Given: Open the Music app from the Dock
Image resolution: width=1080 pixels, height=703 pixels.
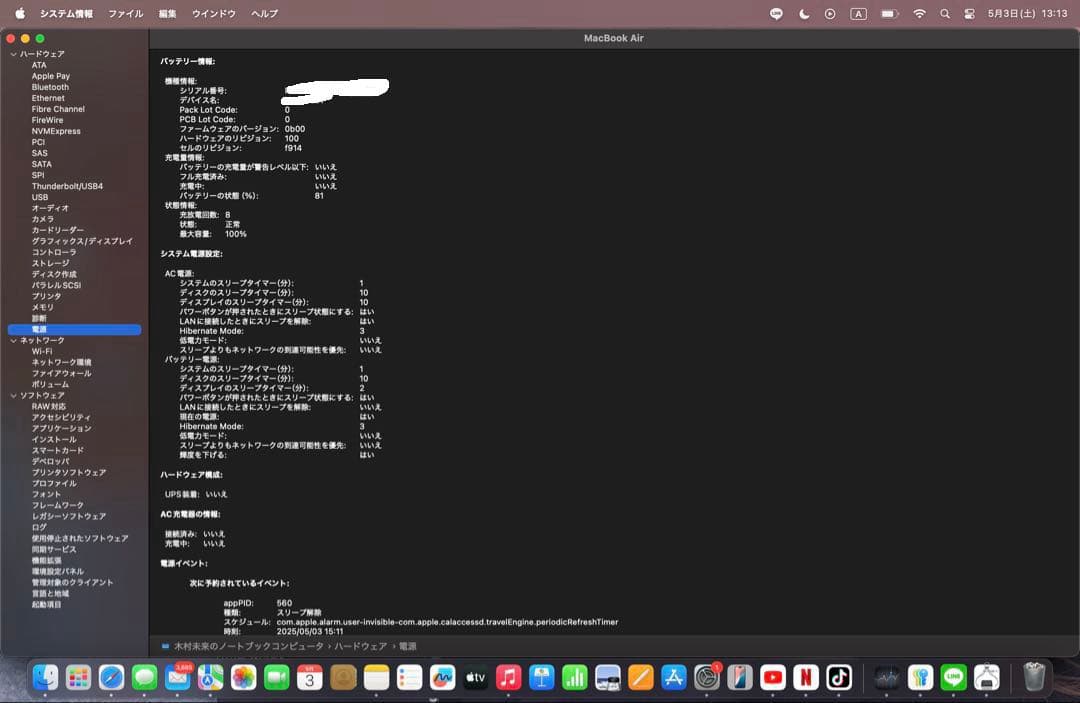Looking at the screenshot, I should click(507, 678).
